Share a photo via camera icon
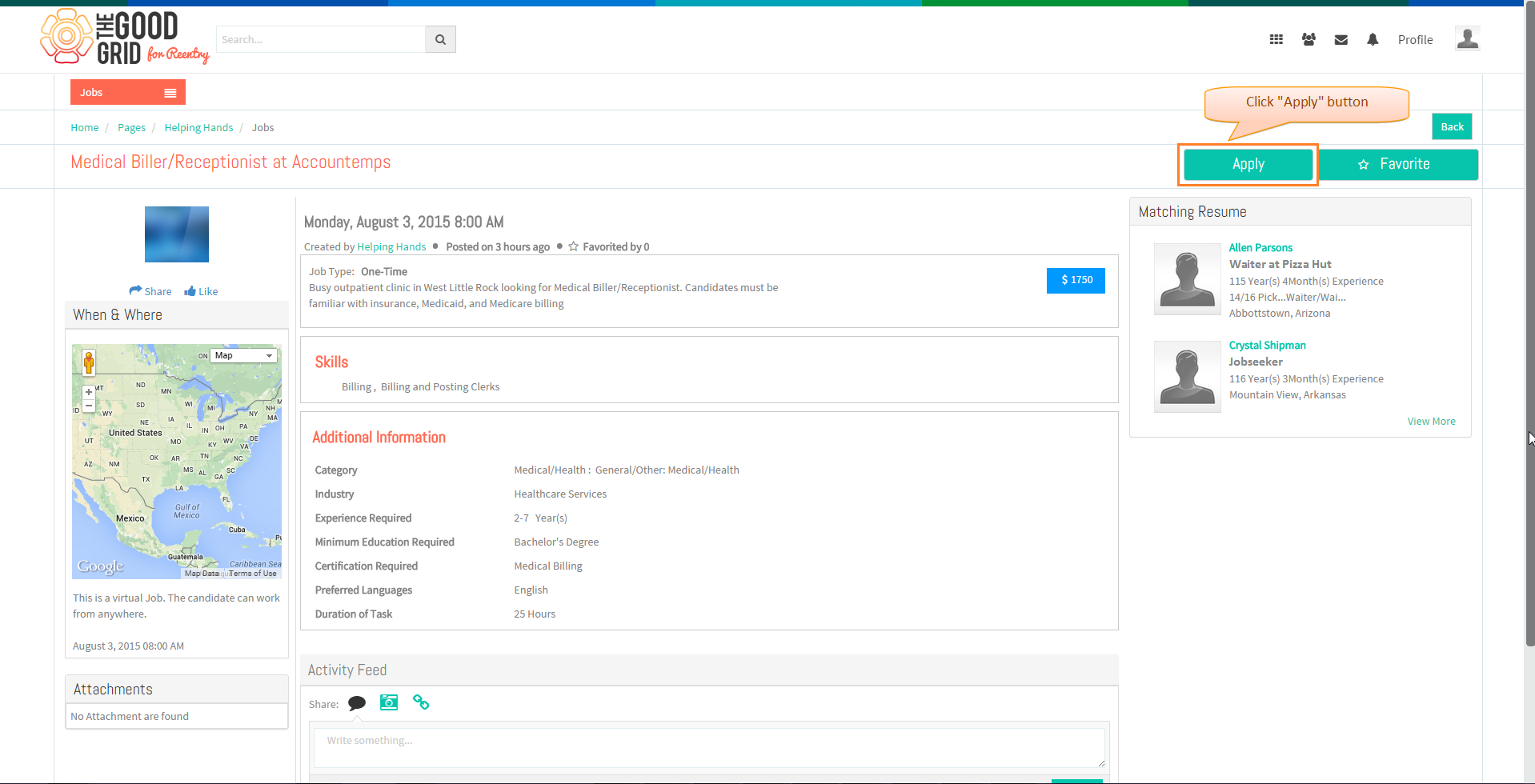This screenshot has height=784, width=1535. point(389,702)
